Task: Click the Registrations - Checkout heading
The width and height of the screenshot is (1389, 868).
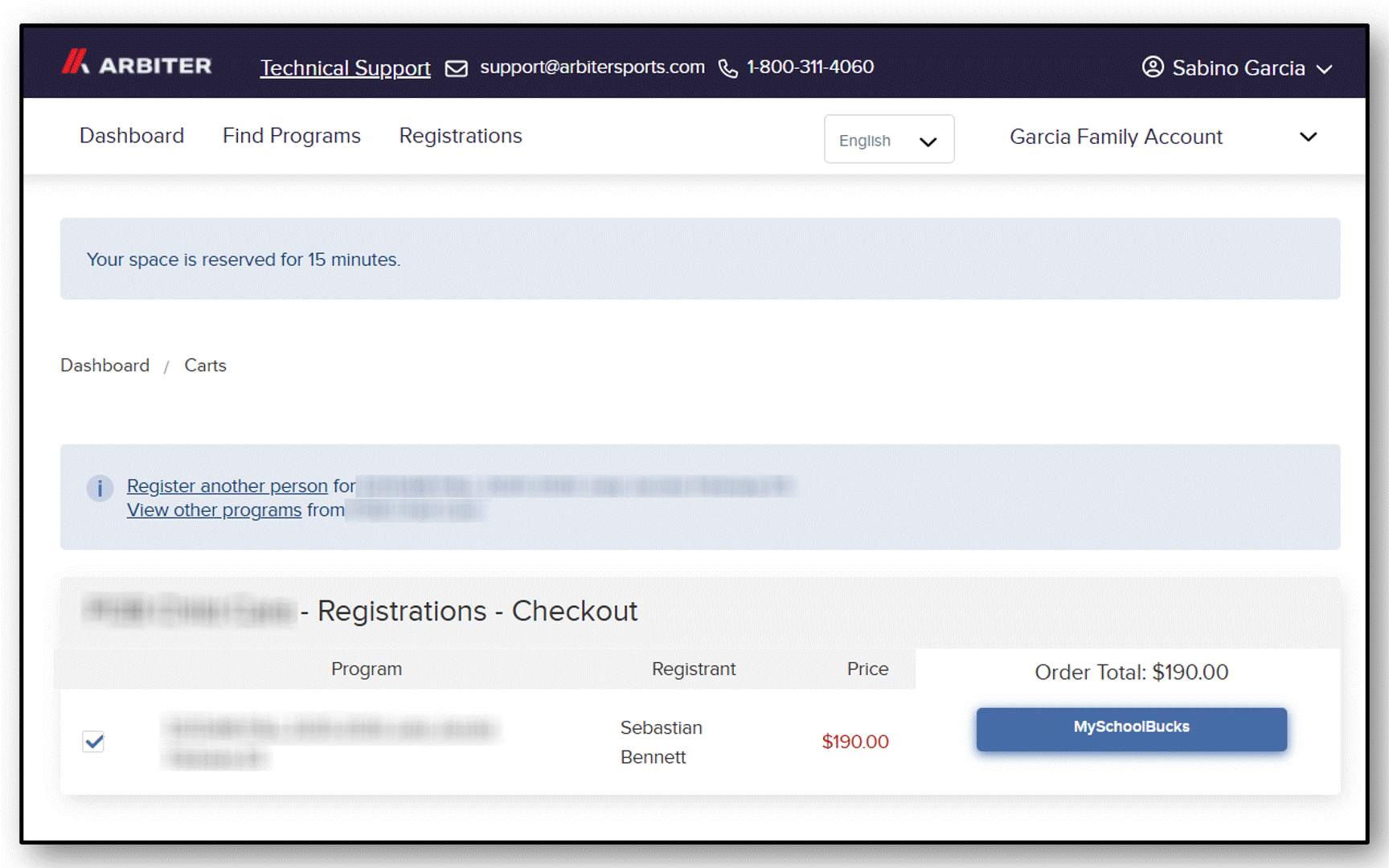Action: coord(477,612)
